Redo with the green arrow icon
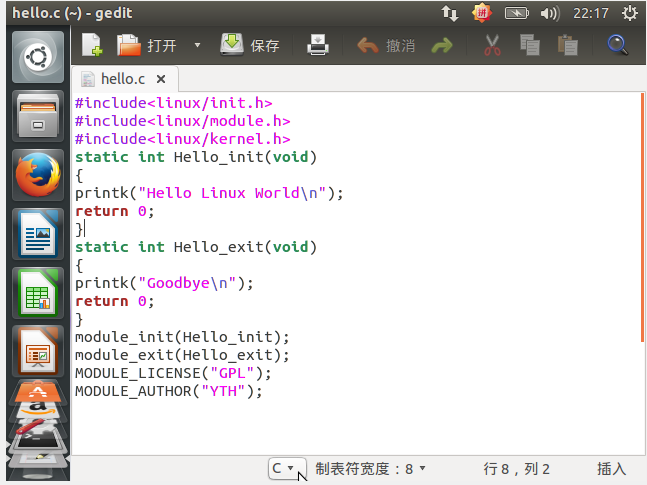 442,45
